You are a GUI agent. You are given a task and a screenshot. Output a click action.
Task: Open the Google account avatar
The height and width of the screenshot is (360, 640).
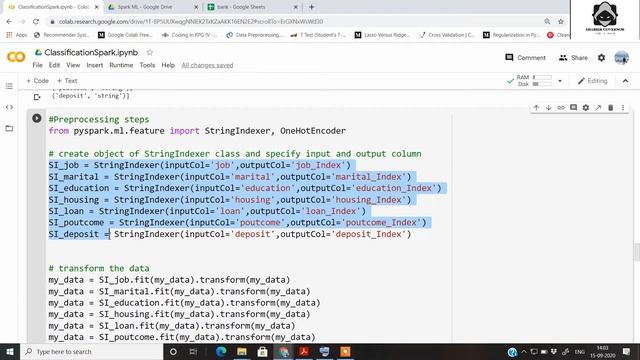coord(622,58)
